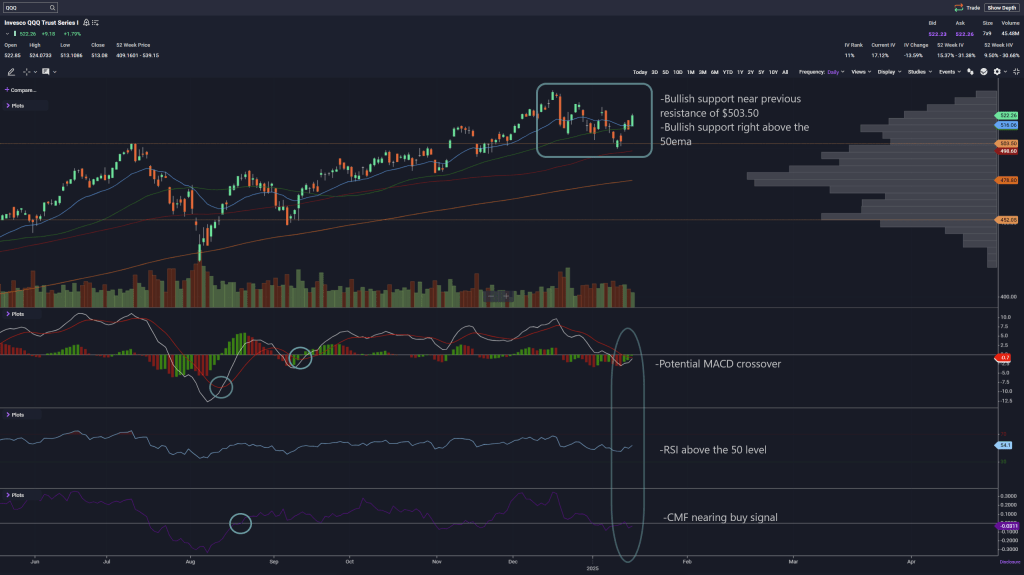Click the purple Bid price 522.23

point(937,34)
